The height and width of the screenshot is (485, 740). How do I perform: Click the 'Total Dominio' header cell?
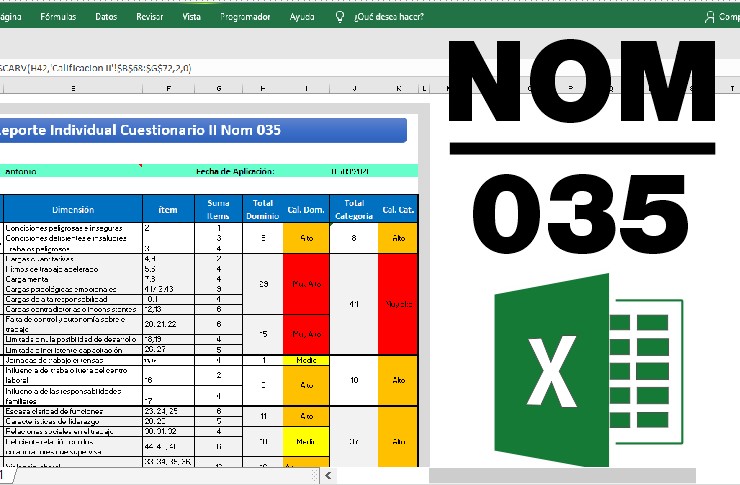[x=263, y=209]
